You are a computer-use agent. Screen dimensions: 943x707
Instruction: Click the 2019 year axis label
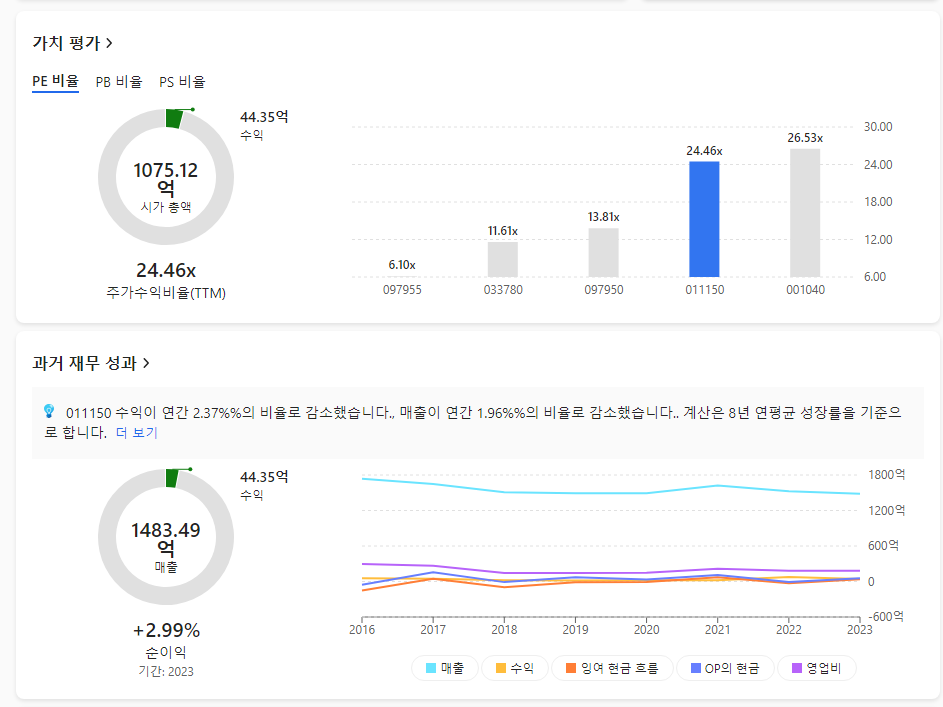pyautogui.click(x=576, y=629)
